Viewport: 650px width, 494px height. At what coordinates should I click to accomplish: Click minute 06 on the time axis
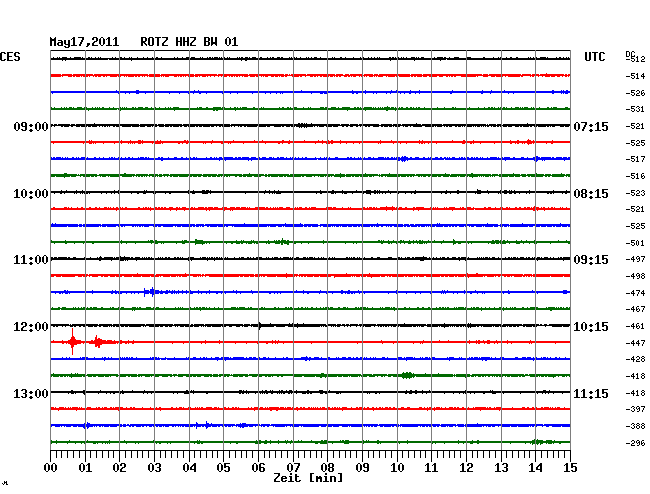click(258, 467)
